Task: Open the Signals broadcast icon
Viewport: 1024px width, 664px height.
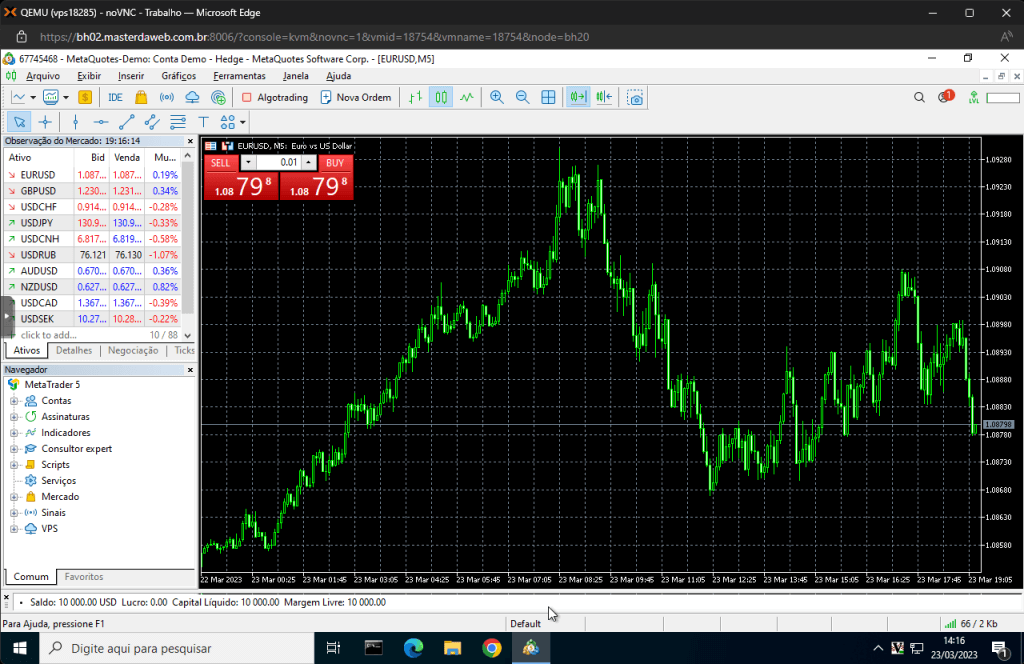Action: click(167, 97)
